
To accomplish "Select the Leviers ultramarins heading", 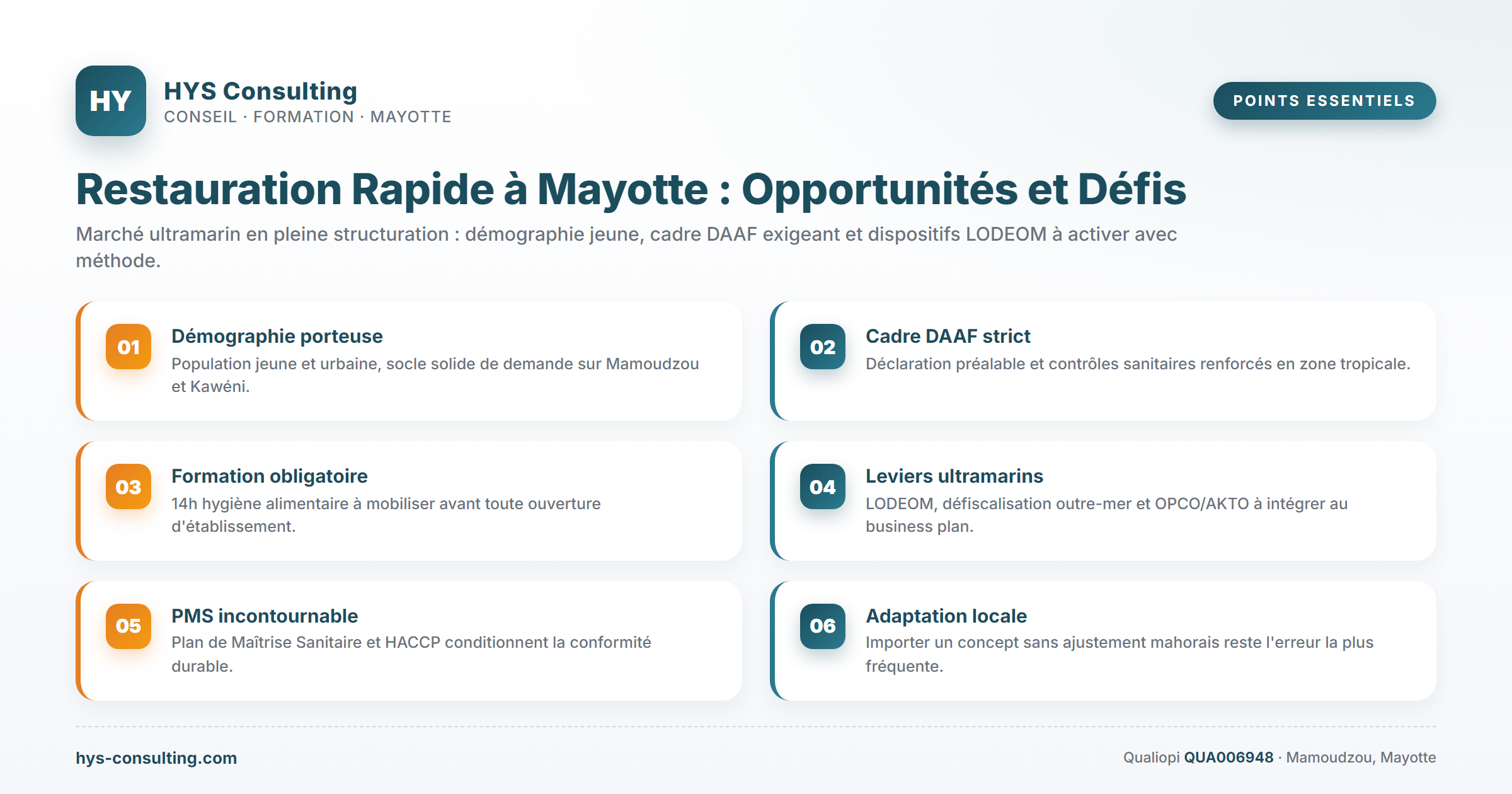I will click(x=954, y=476).
